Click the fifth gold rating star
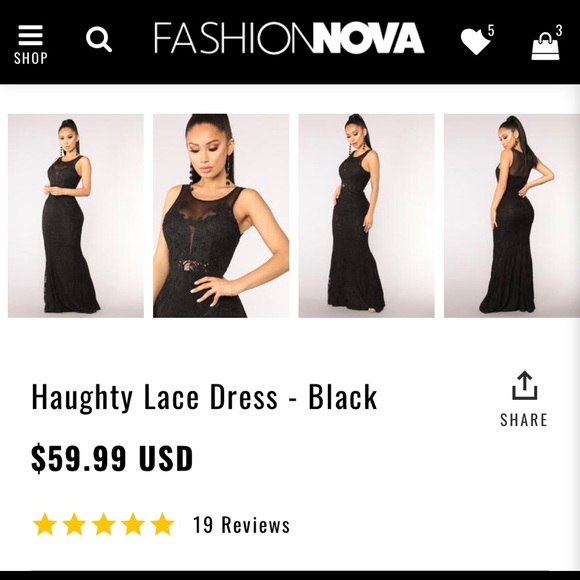The width and height of the screenshot is (580, 580). (162, 524)
